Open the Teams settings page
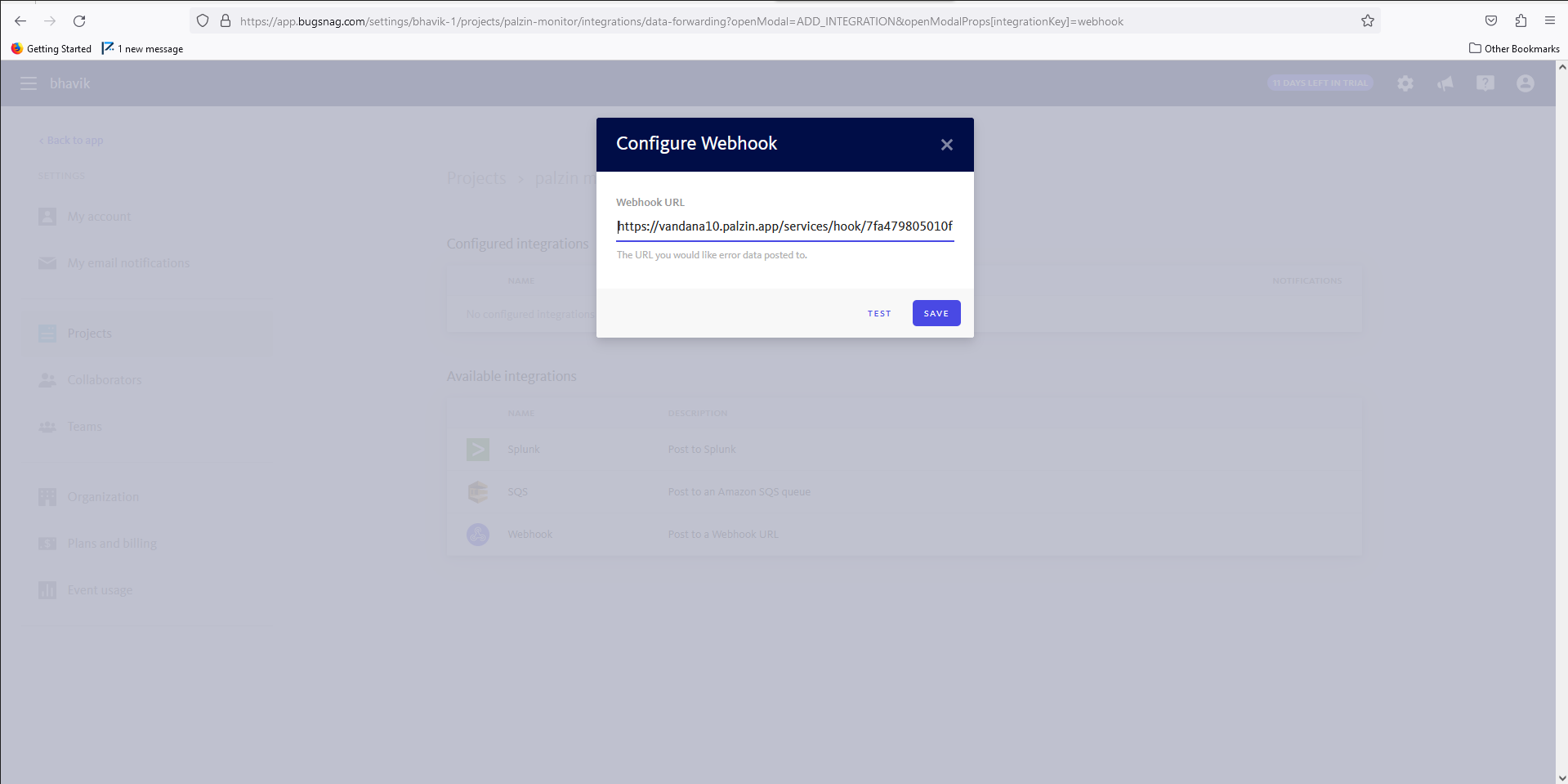The width and height of the screenshot is (1568, 784). point(84,427)
